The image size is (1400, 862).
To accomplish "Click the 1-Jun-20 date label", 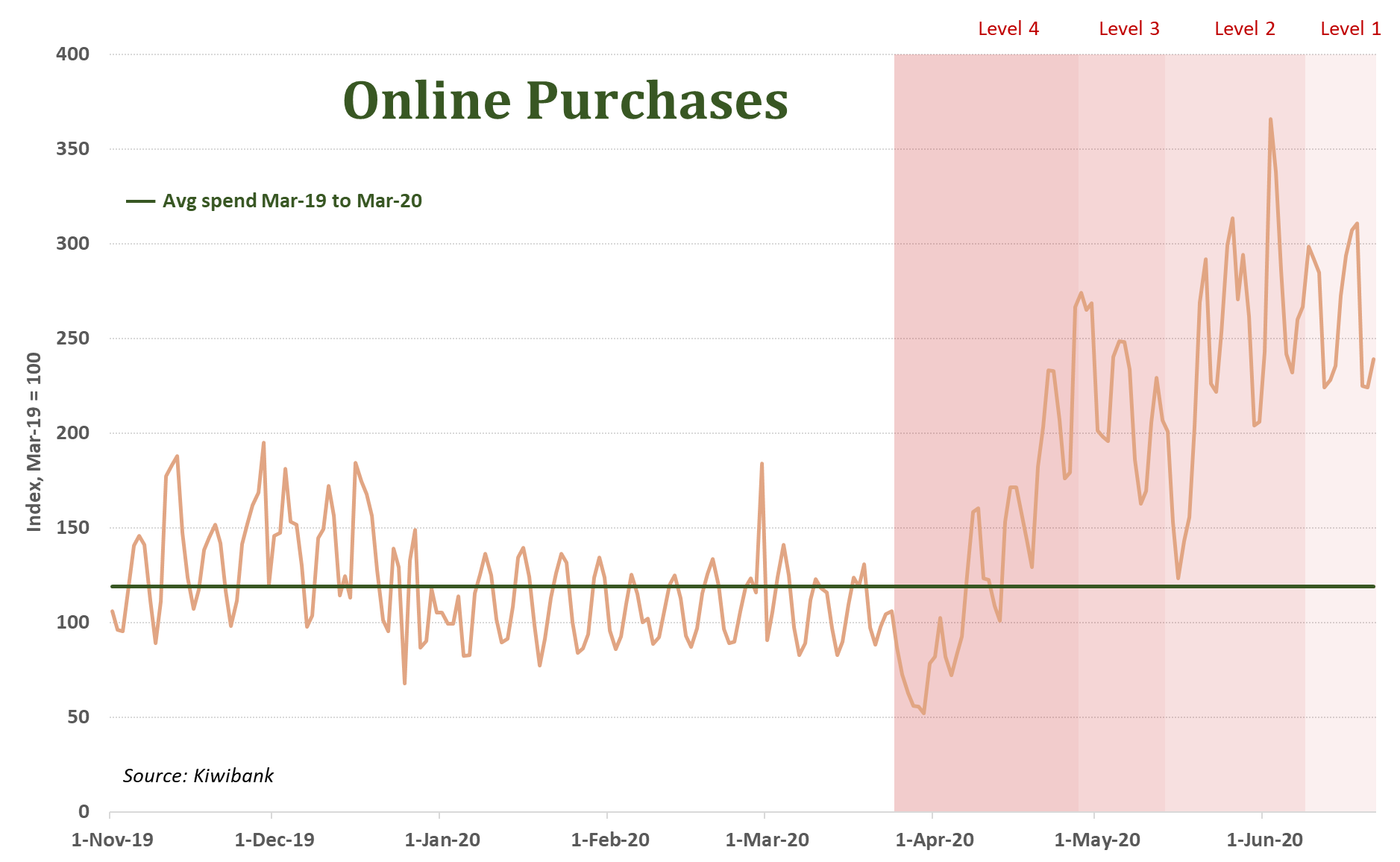I will point(1264,840).
